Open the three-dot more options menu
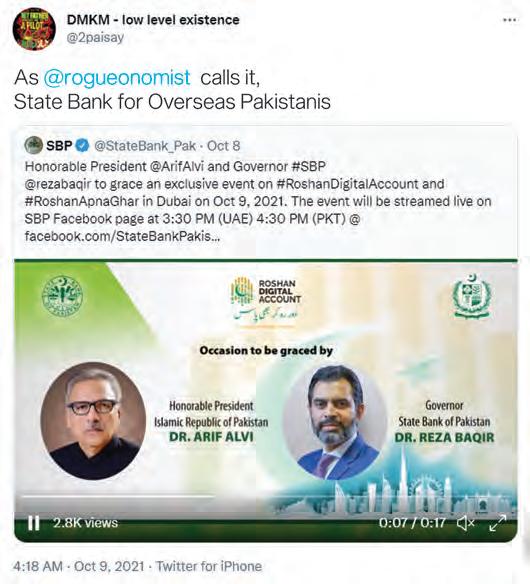530x584 pixels. [x=509, y=20]
